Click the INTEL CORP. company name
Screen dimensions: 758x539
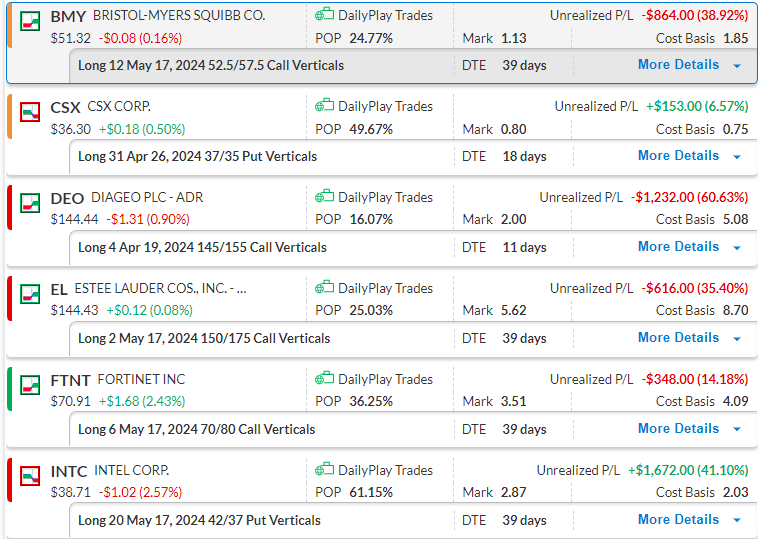coord(131,470)
